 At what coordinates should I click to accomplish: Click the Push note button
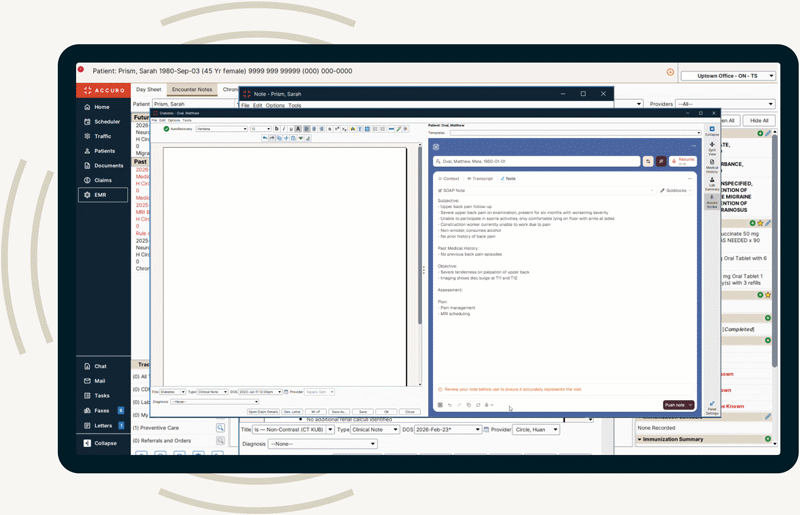click(x=677, y=405)
